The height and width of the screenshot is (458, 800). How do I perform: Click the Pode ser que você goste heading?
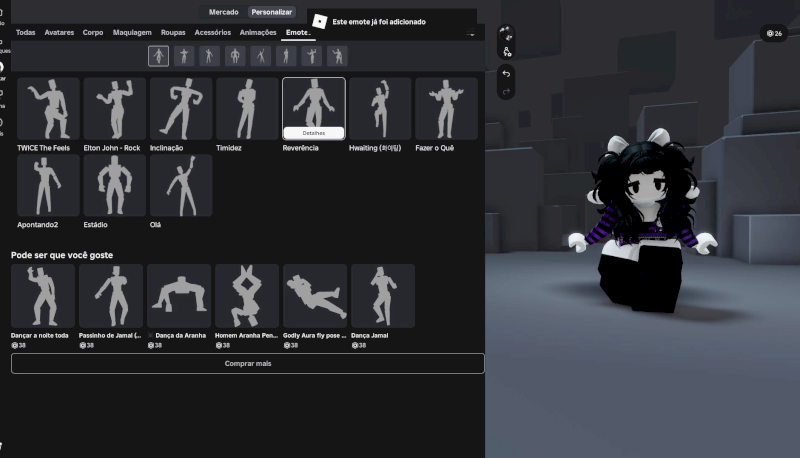pyautogui.click(x=62, y=255)
